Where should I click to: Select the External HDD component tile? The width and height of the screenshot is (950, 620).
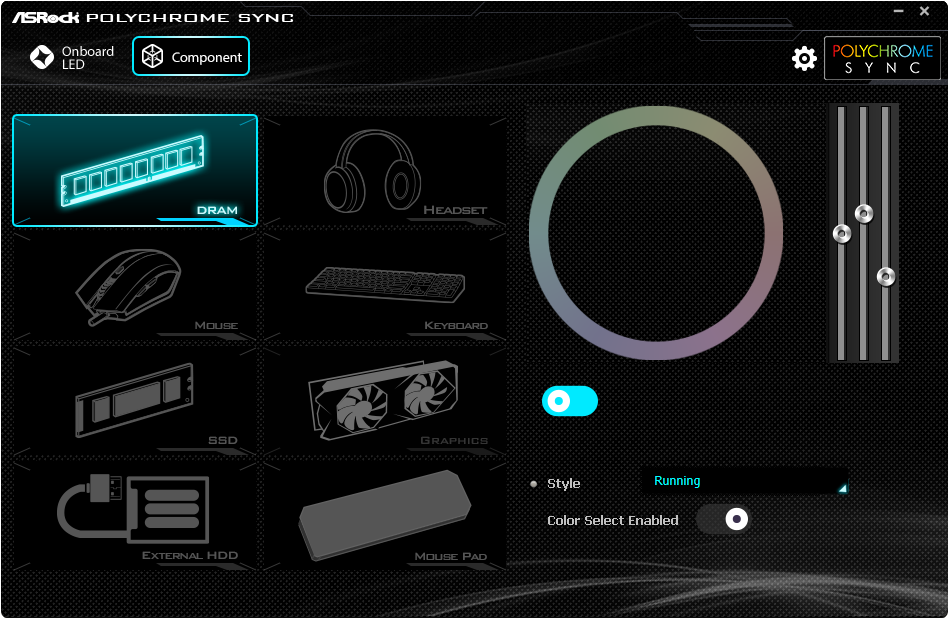tap(135, 517)
